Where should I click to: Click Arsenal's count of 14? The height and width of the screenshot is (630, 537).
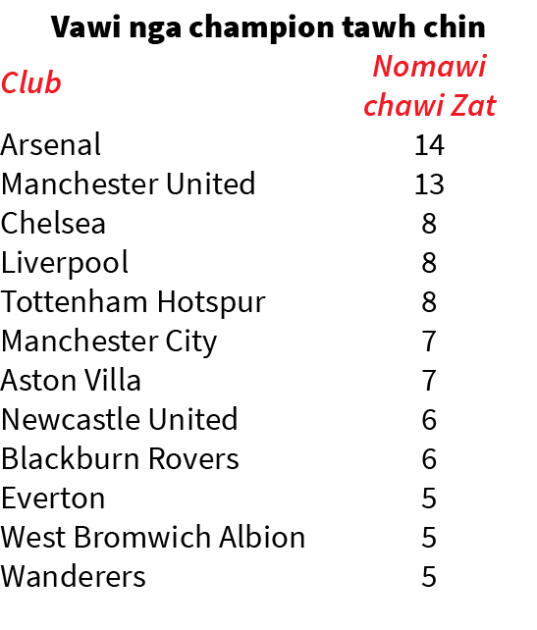[x=429, y=145]
